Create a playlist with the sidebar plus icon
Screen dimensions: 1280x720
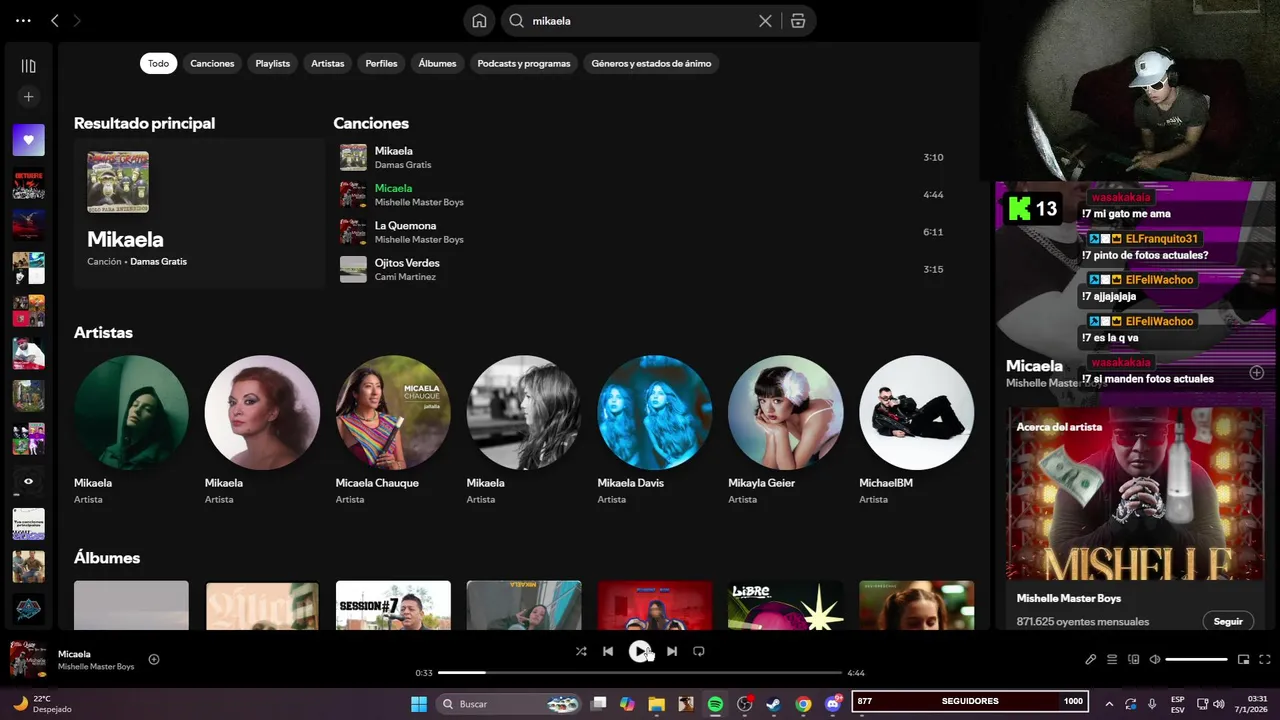[28, 97]
